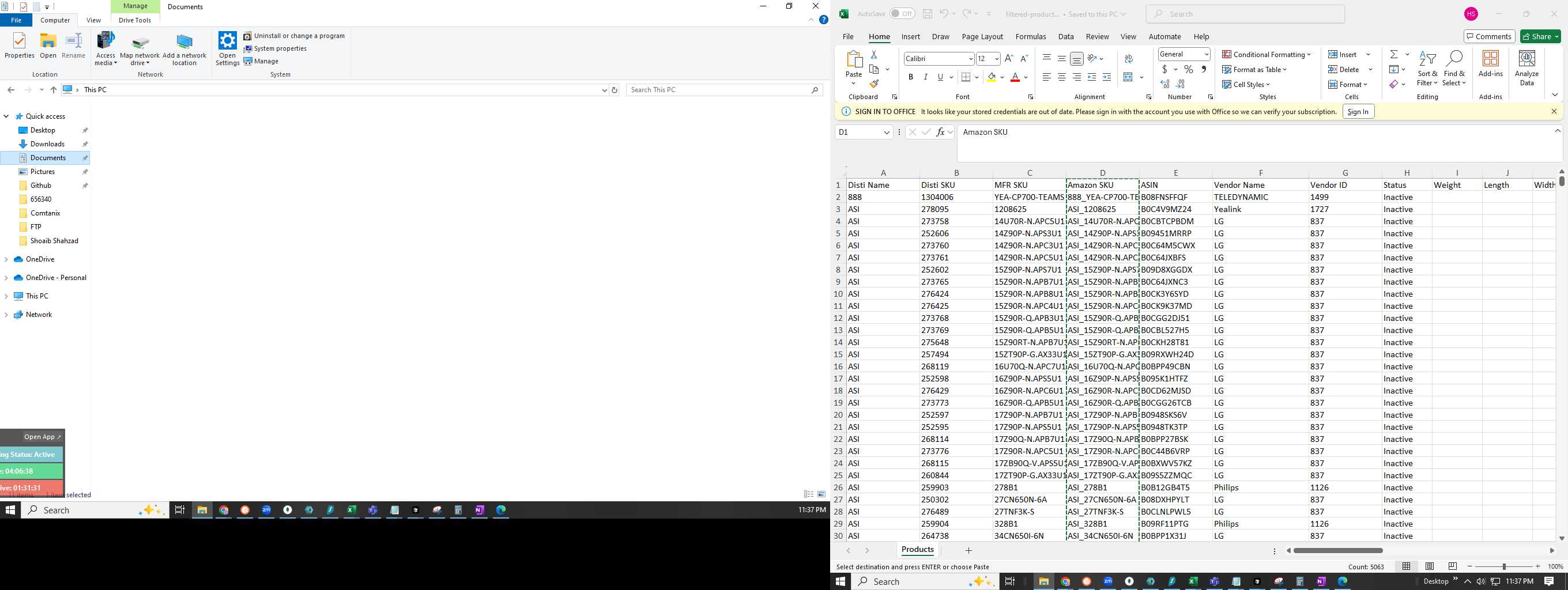Open Conditional Formatting dropdown

[x=1266, y=54]
